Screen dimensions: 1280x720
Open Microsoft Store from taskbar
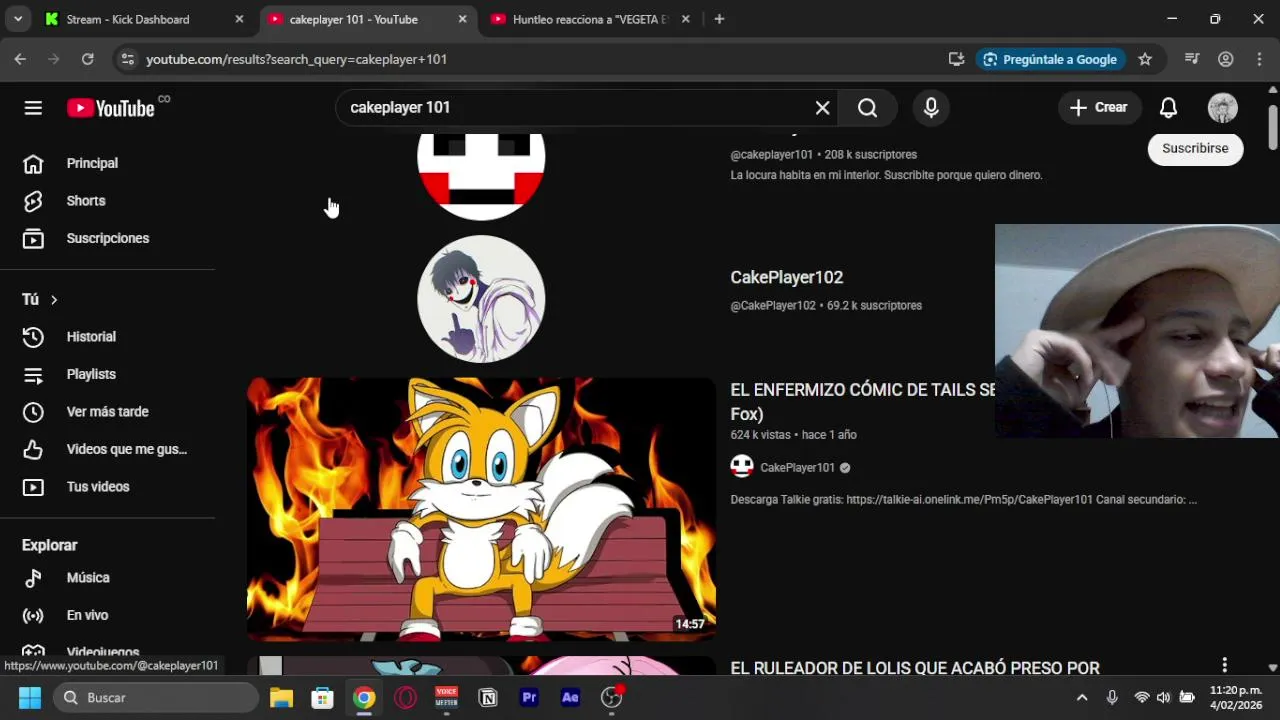coord(322,697)
